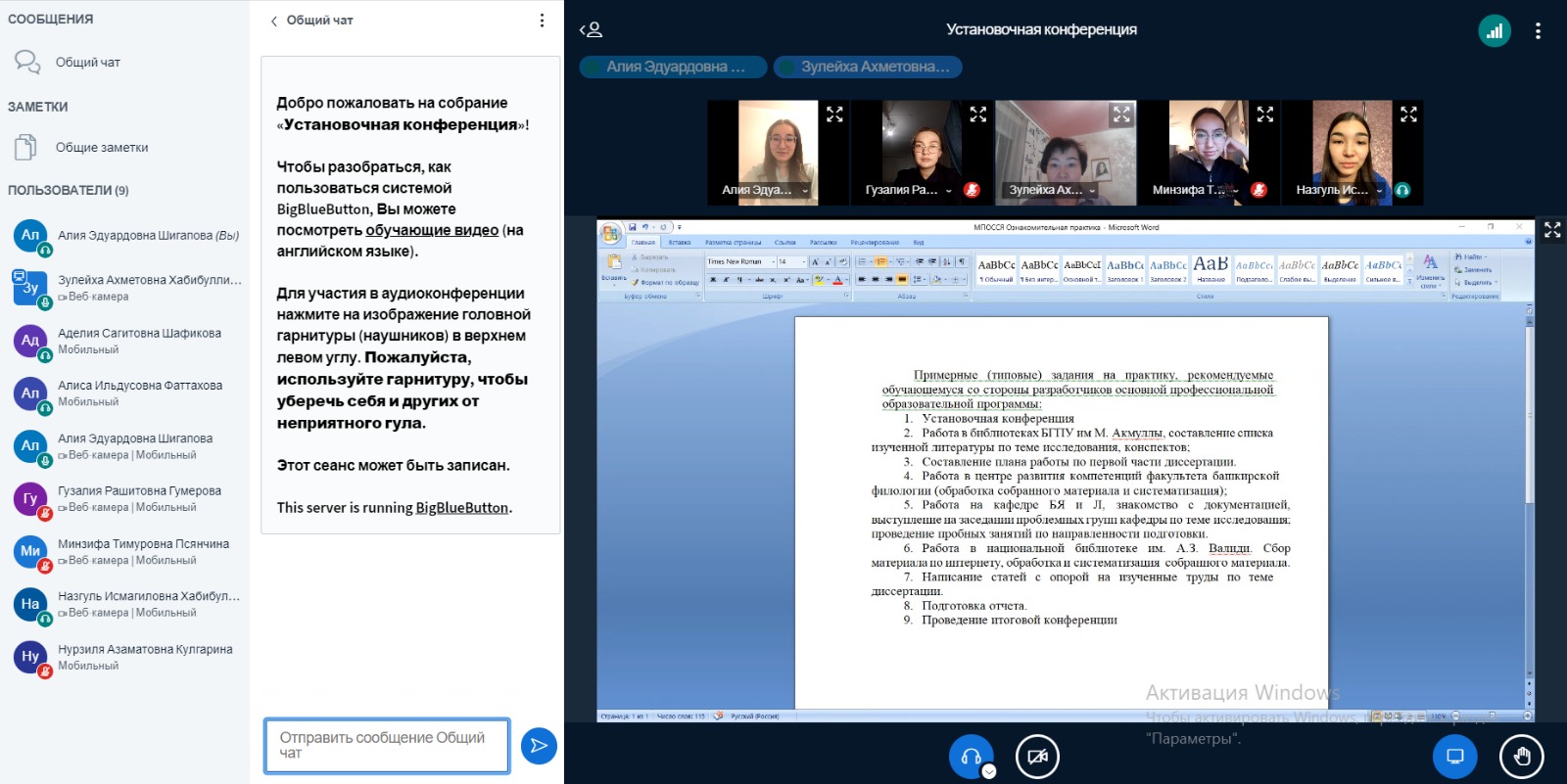Open dropdown for Назгуль webcam name
The width and height of the screenshot is (1567, 784).
(x=1379, y=191)
